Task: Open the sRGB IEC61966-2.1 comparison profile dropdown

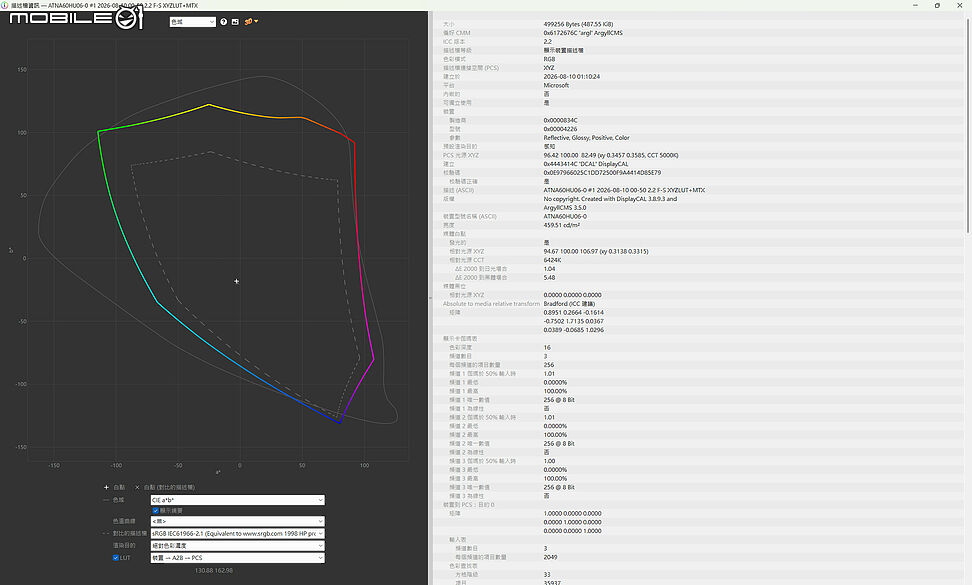Action: (x=237, y=534)
